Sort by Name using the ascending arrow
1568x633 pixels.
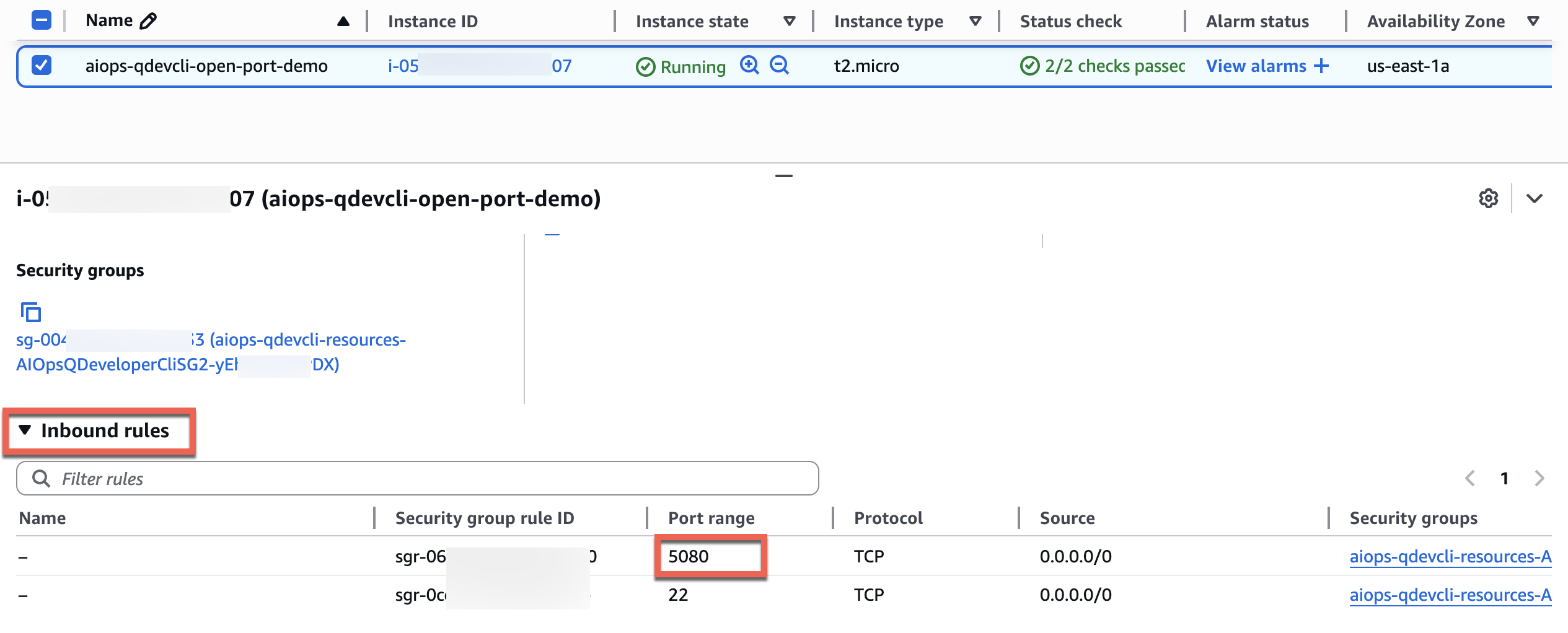343,22
